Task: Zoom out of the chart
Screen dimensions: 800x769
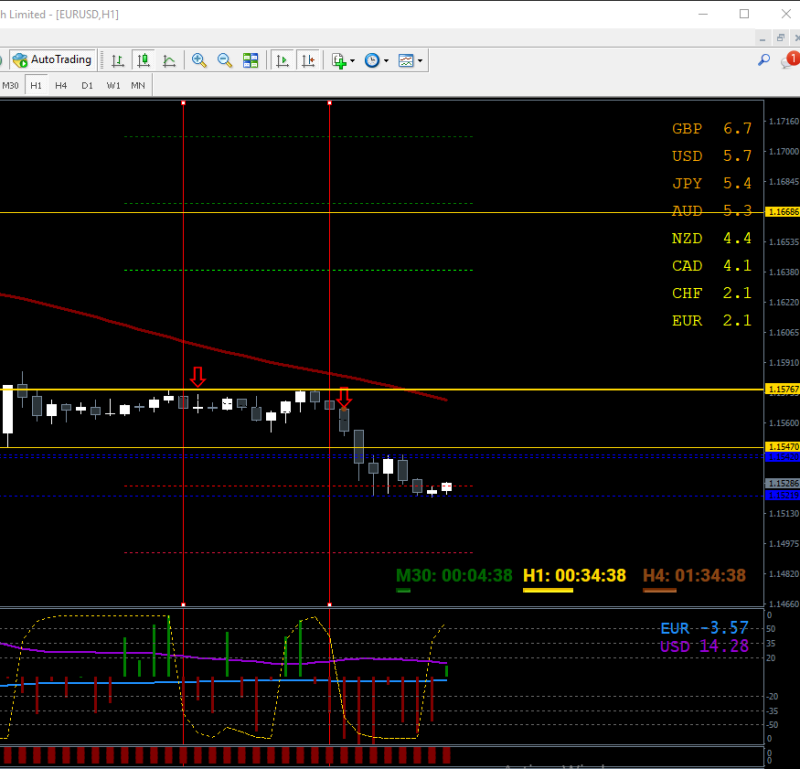Action: 223,60
